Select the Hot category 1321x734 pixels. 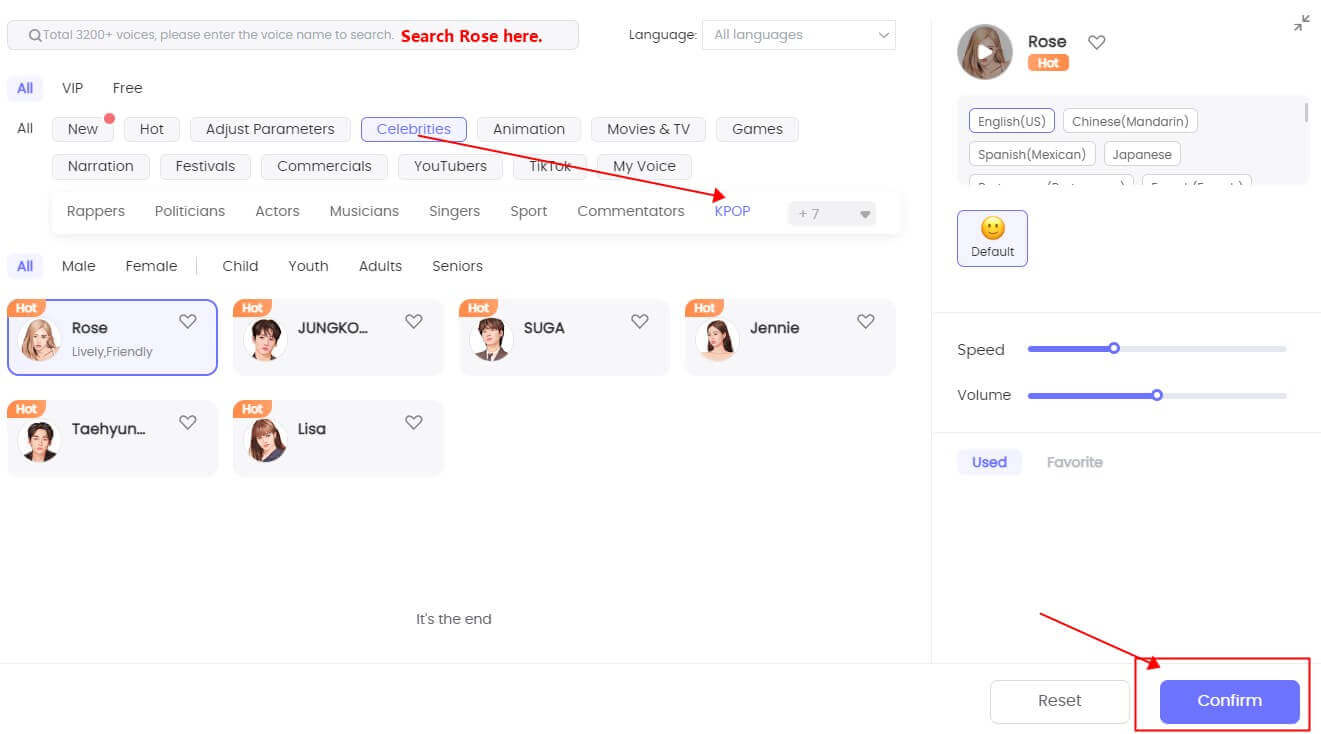tap(152, 129)
